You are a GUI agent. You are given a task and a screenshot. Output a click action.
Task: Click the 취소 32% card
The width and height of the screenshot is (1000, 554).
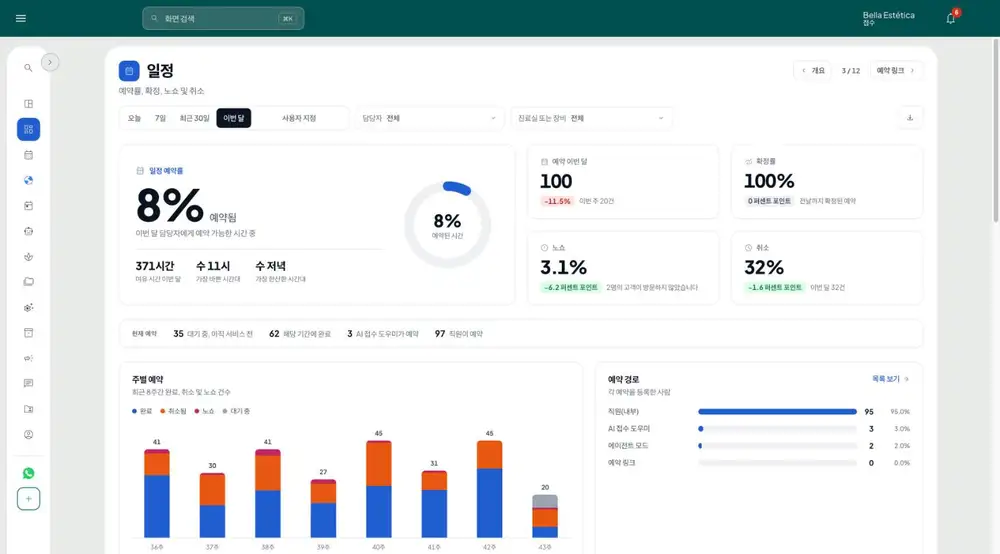coord(827,268)
